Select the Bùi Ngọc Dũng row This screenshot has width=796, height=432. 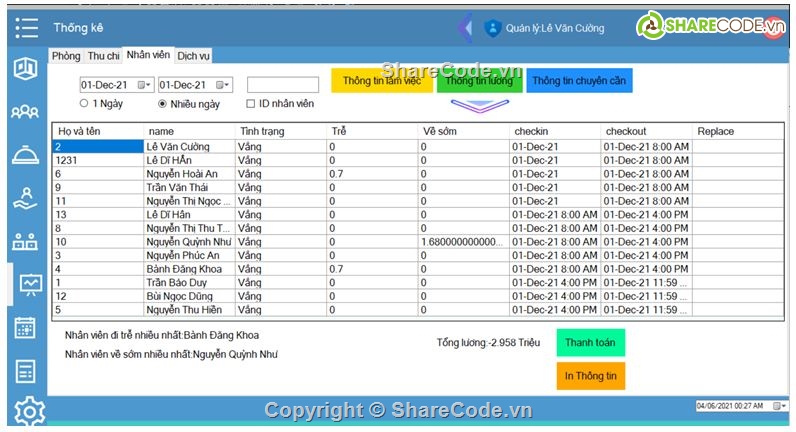(418, 296)
